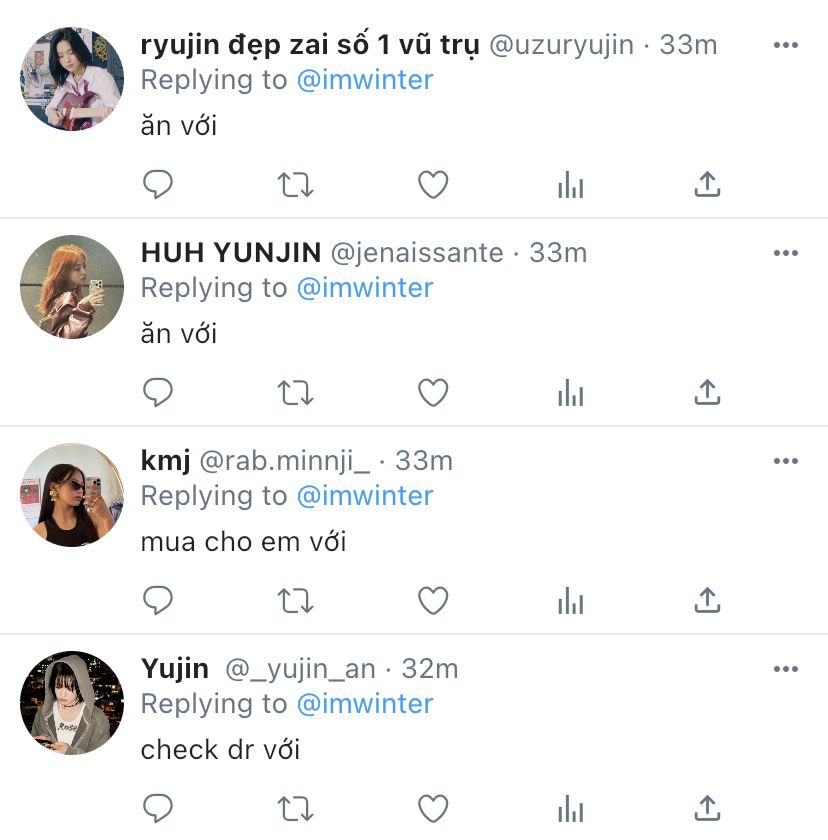
Task: Like kmj's reply 'mua cho em với'
Action: [x=433, y=600]
